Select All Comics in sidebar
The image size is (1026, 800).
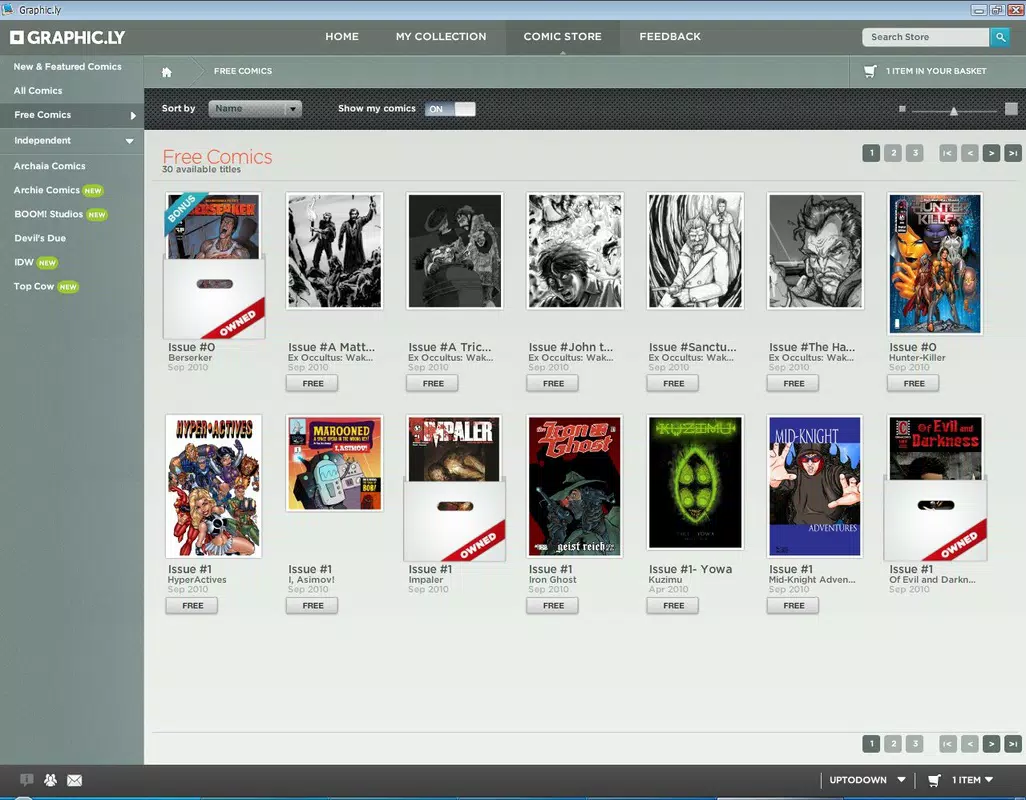(x=38, y=91)
